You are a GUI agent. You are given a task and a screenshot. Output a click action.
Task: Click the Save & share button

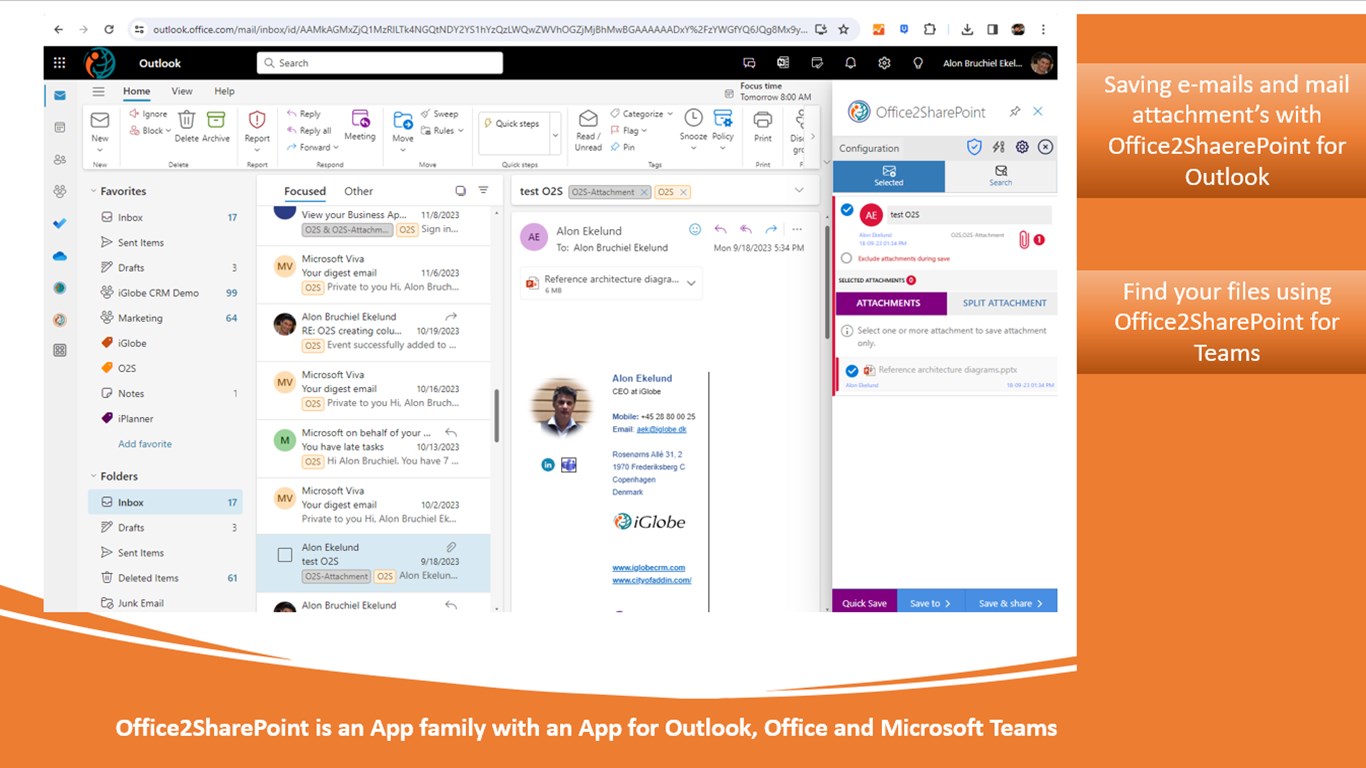coord(1011,603)
